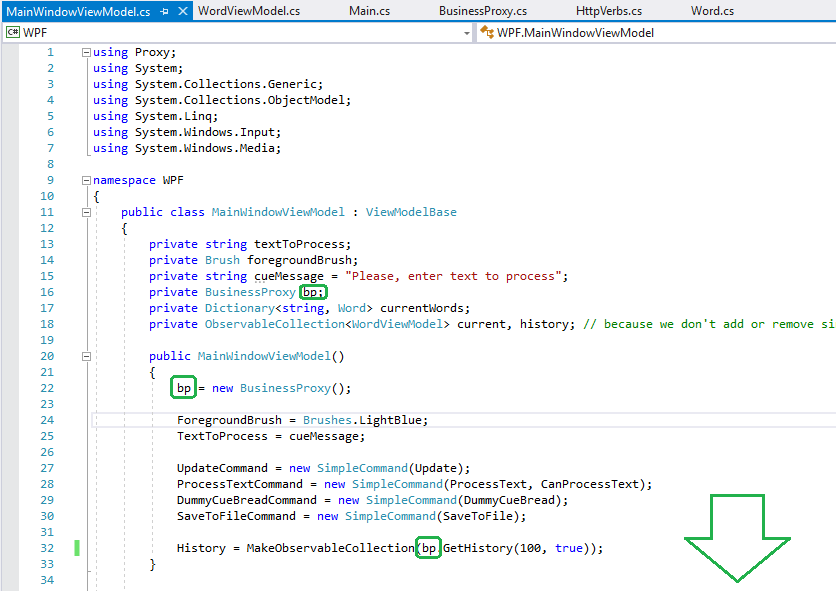Click the 'ViewModelBase' base class name

[411, 212]
